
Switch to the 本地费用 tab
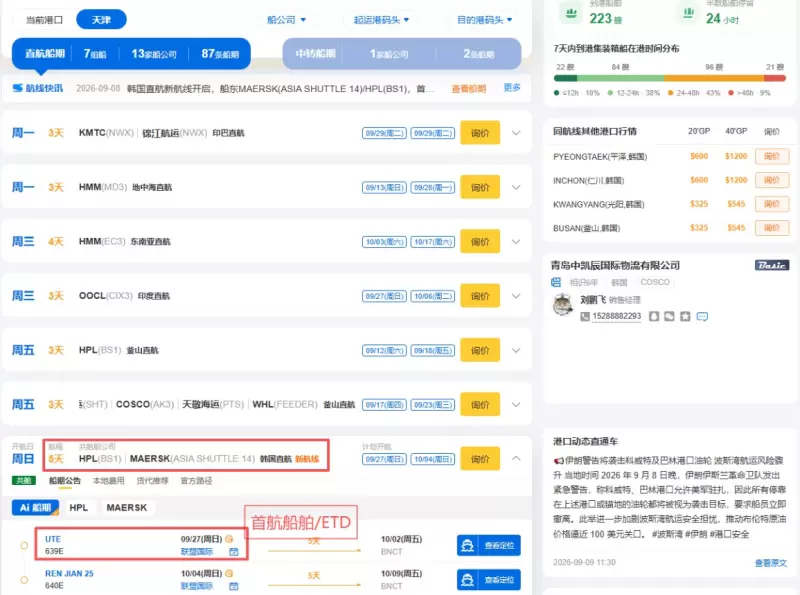(109, 481)
